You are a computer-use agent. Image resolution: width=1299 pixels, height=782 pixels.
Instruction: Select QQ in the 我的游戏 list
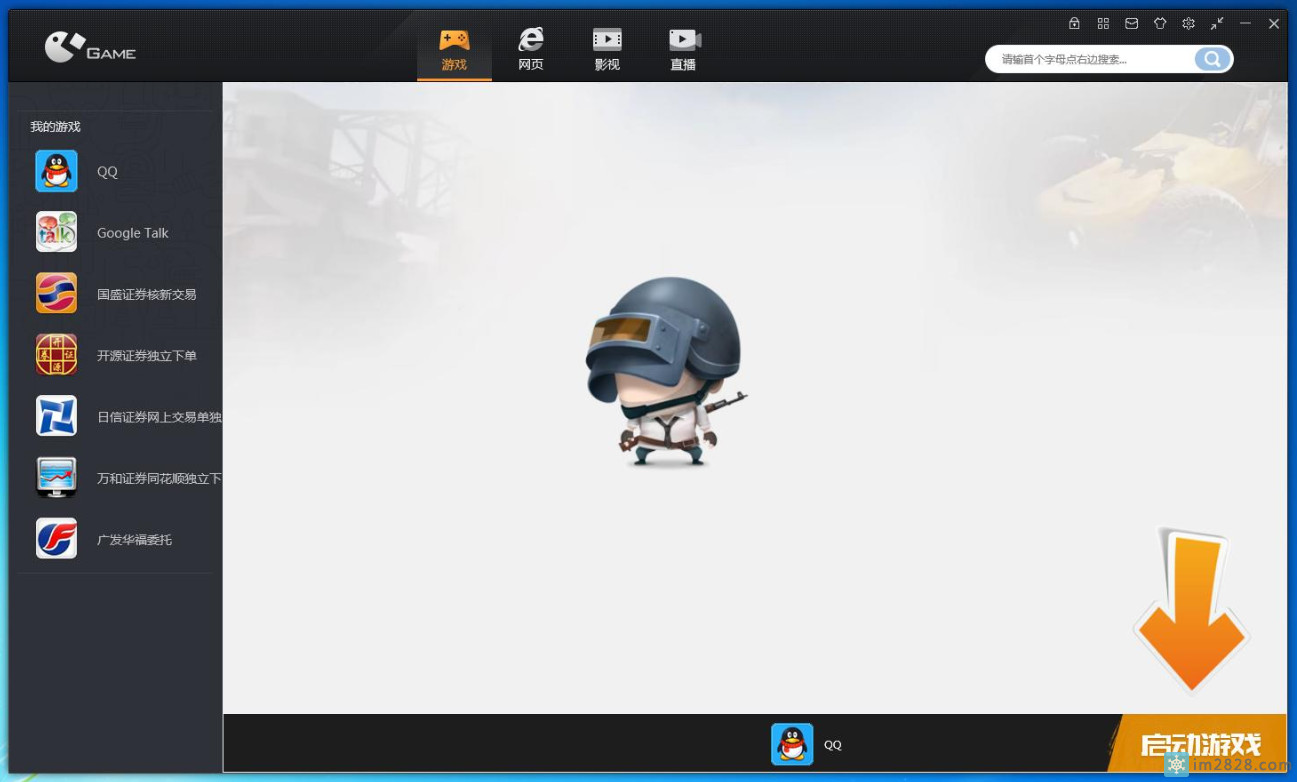[107, 172]
